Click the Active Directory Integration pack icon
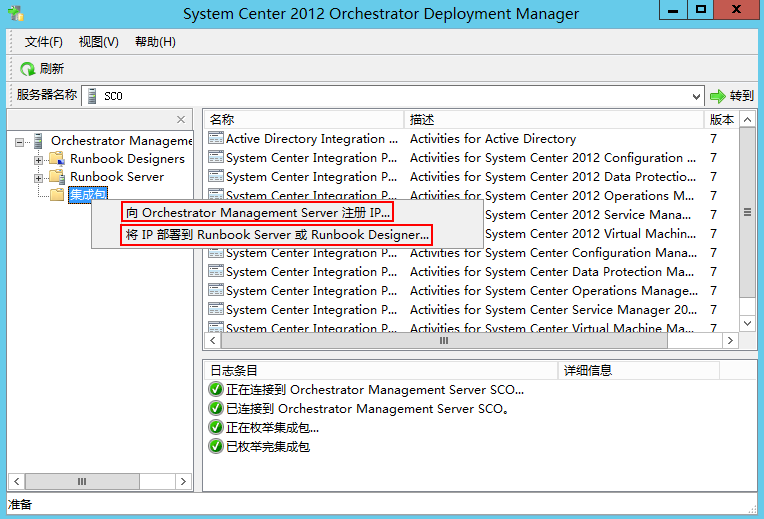 point(216,138)
